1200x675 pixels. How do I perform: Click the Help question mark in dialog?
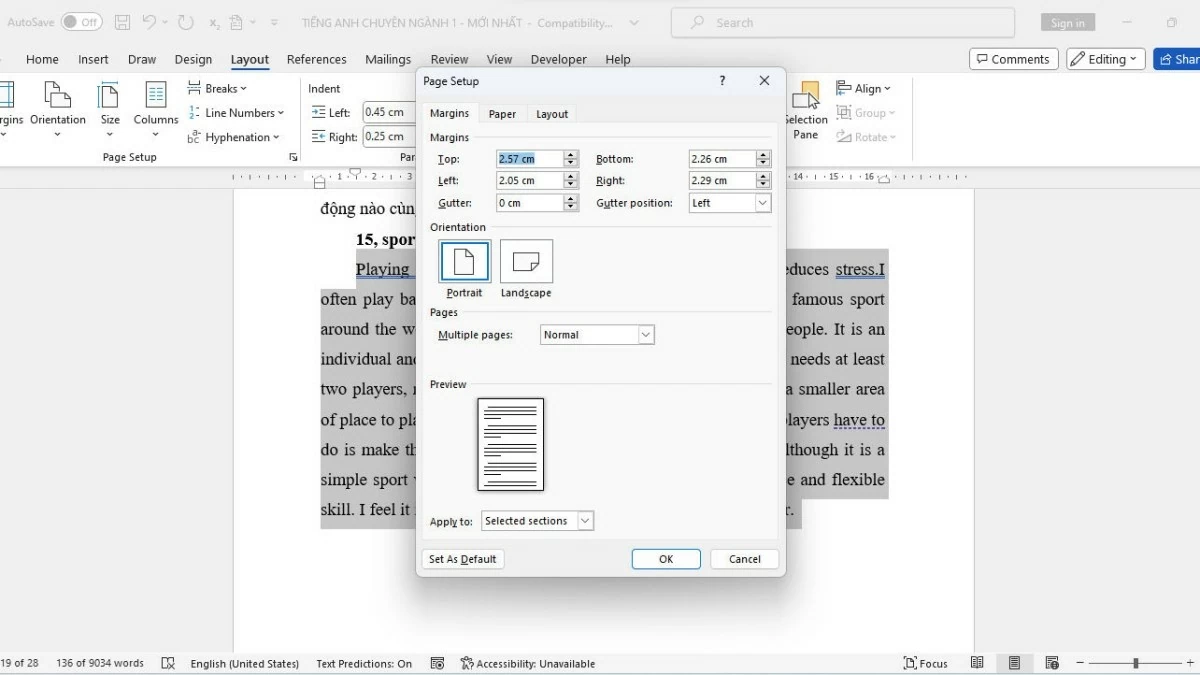click(723, 81)
